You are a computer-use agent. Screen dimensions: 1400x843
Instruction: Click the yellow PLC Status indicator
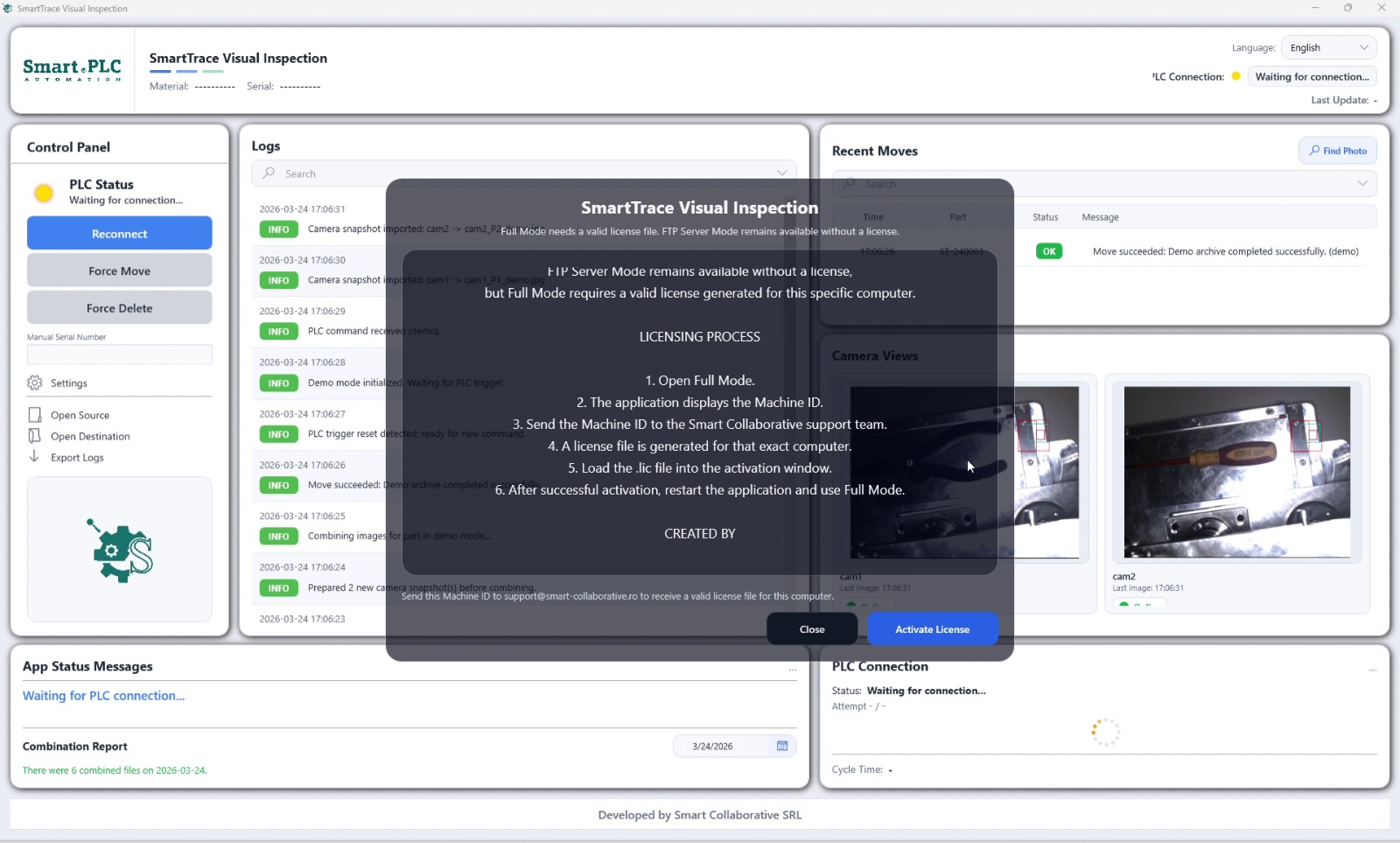(x=44, y=193)
